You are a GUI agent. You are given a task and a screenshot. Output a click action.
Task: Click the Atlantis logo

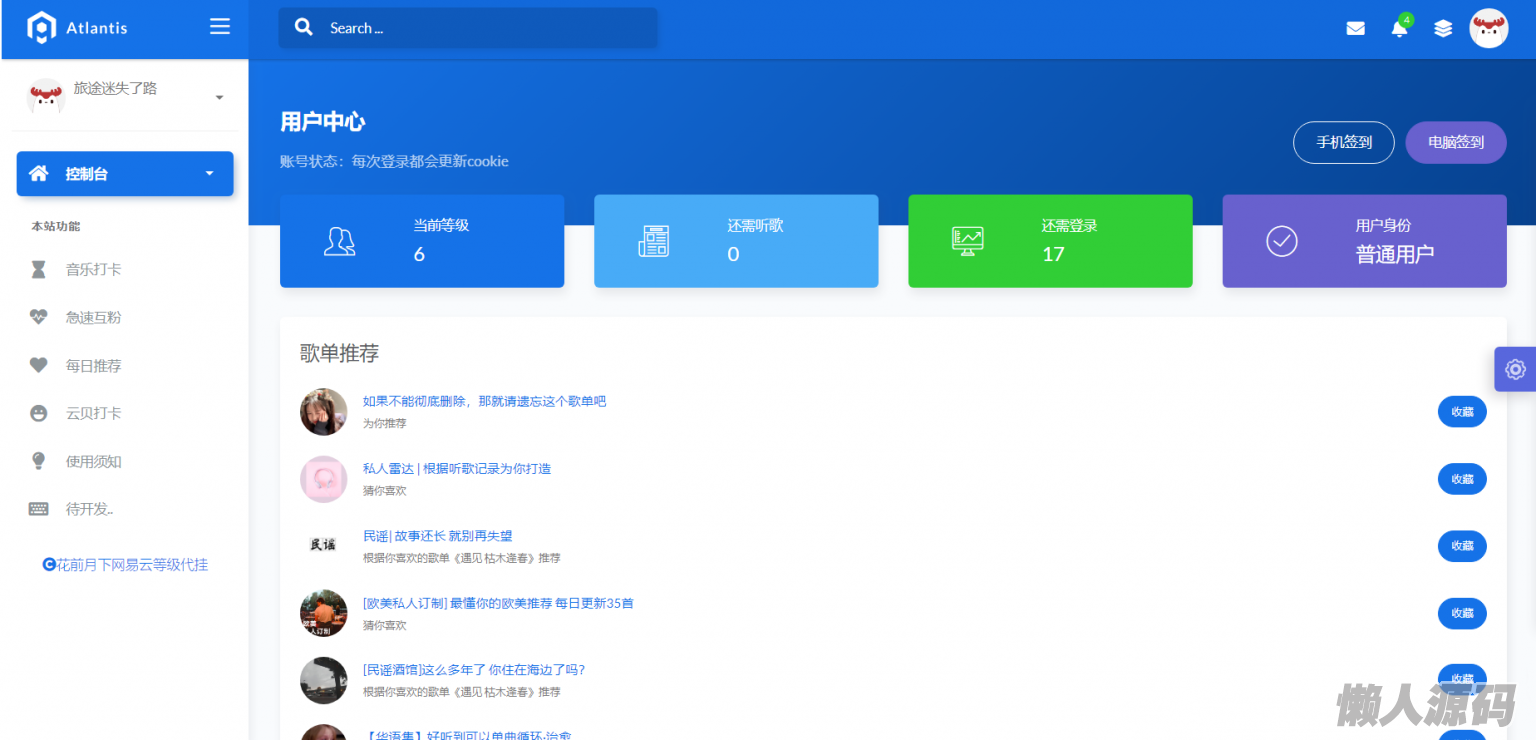(78, 28)
